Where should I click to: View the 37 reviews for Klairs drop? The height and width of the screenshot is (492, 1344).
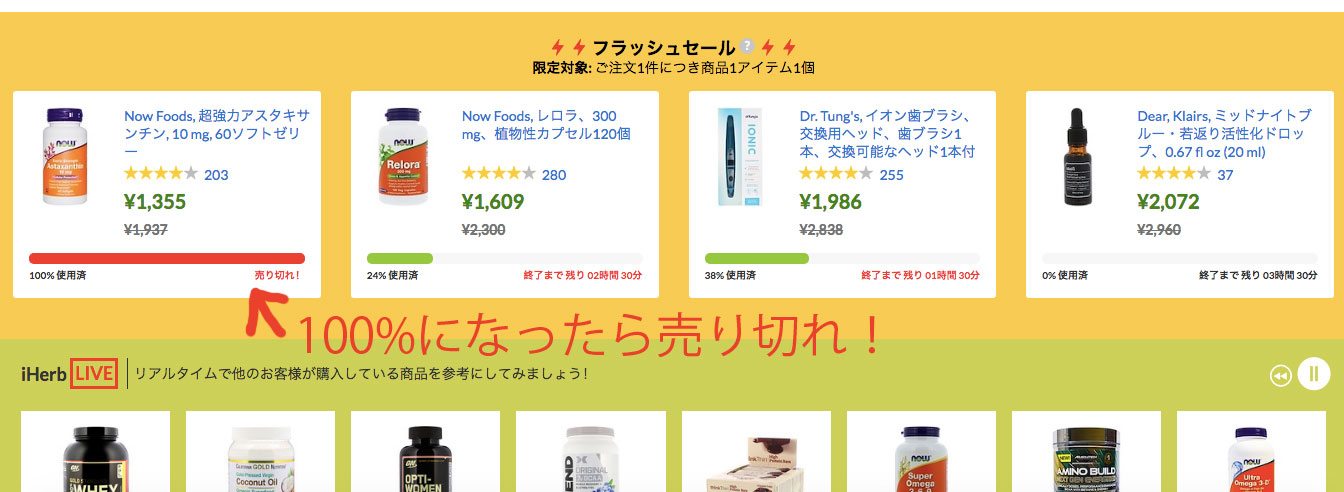point(1225,175)
